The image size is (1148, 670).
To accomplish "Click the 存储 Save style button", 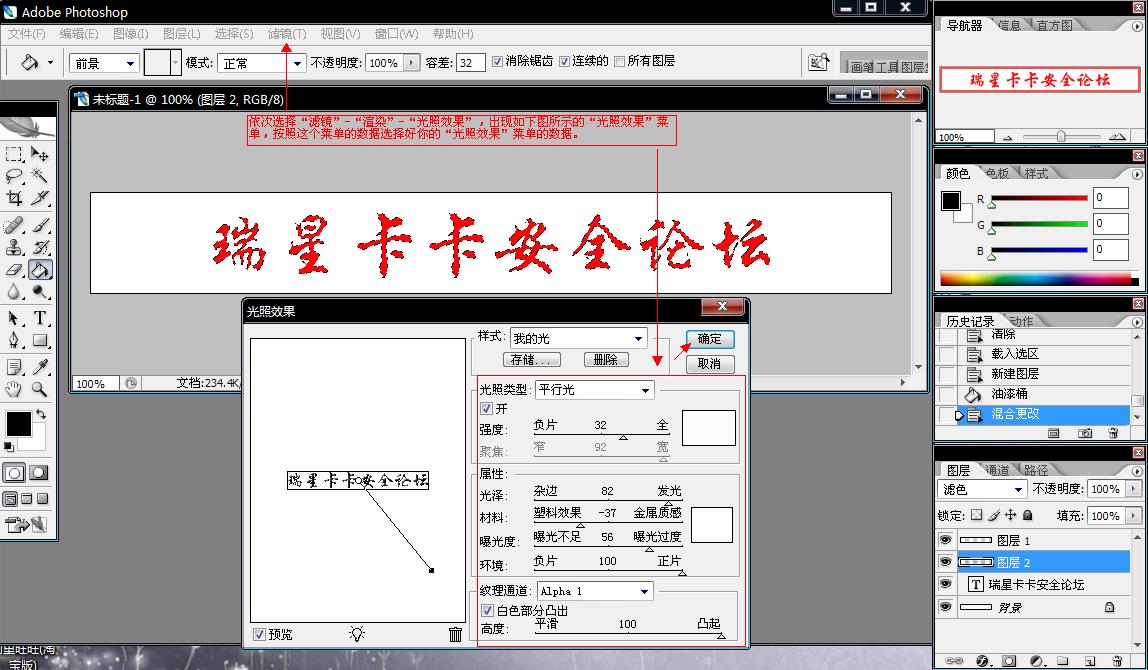I will tap(532, 360).
